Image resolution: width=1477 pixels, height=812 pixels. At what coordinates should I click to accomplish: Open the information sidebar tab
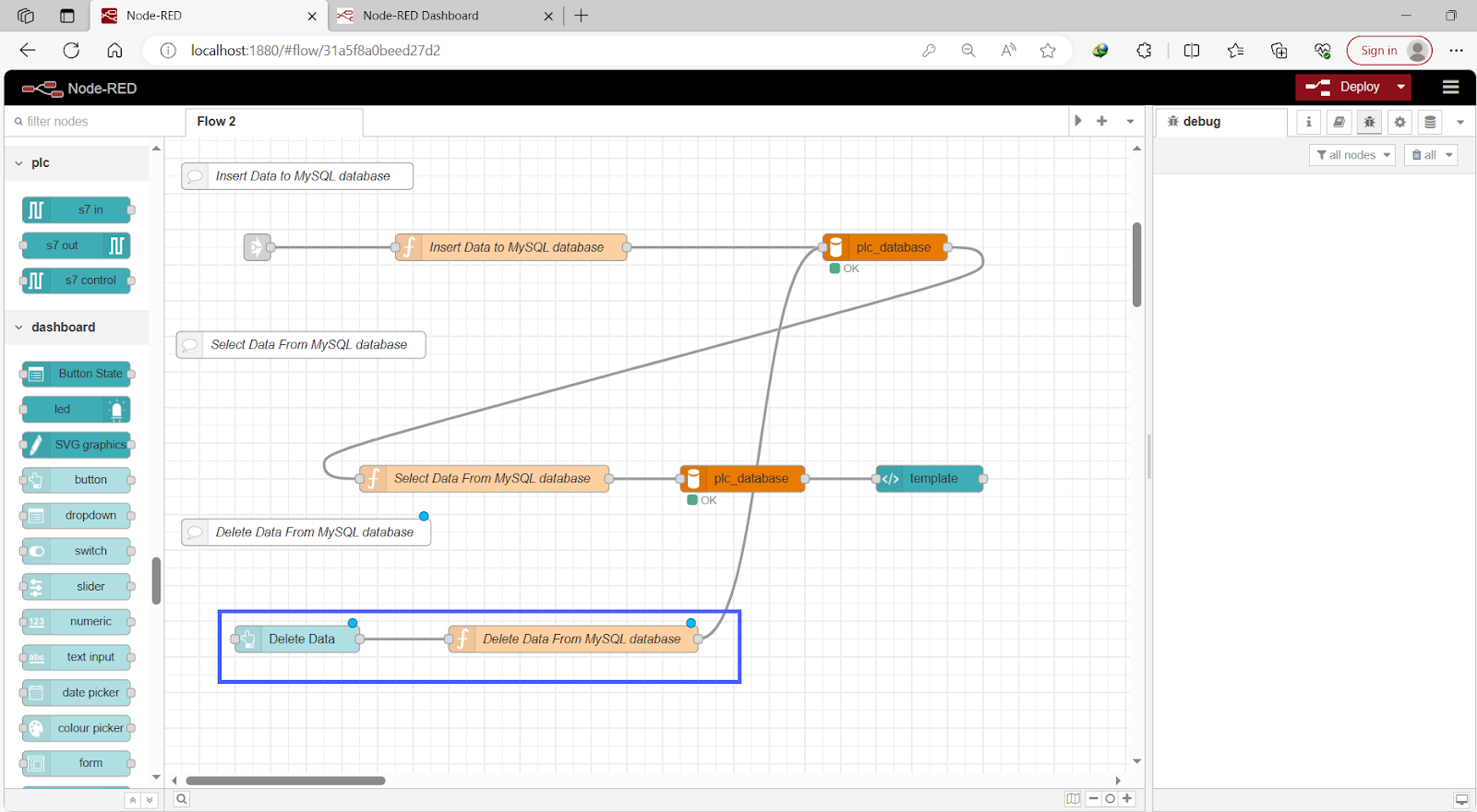click(x=1308, y=122)
